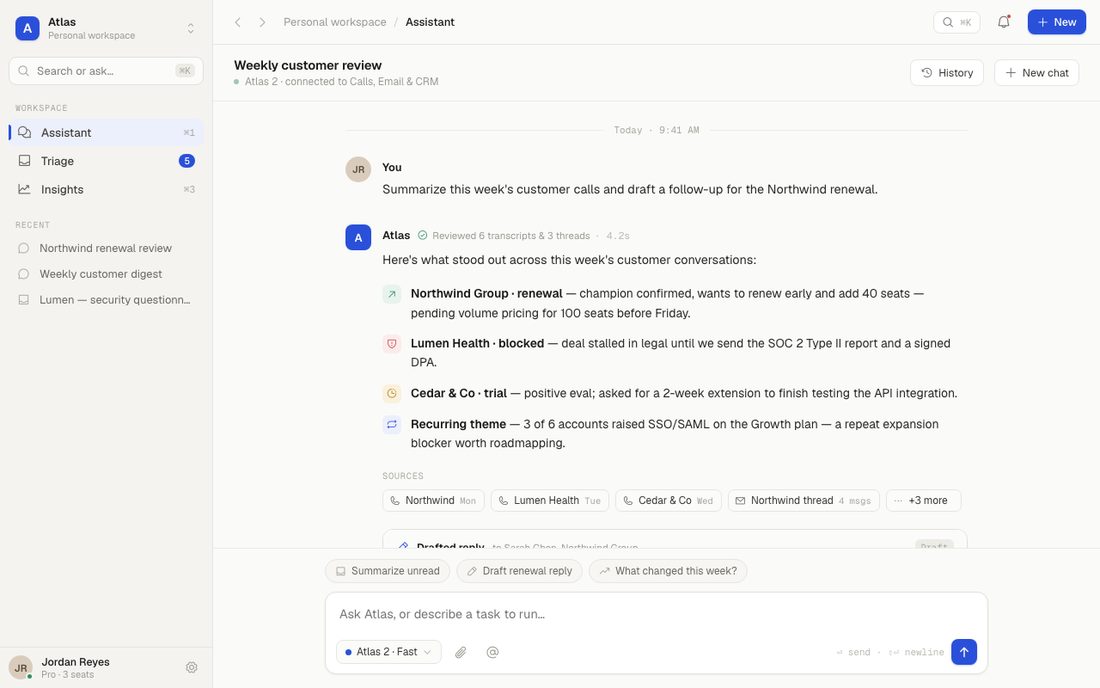Viewport: 1100px width, 688px height.
Task: Click the Atlas avatar in the response
Action: click(x=358, y=237)
